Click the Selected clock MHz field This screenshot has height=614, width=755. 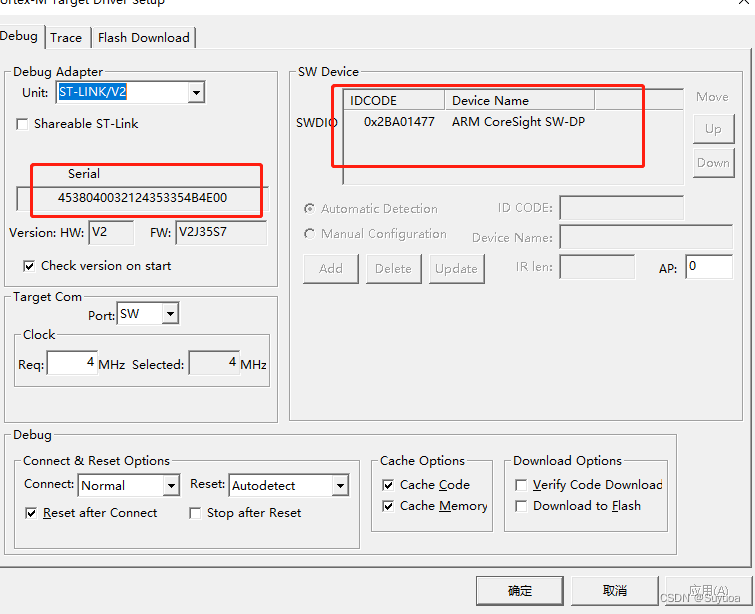click(214, 363)
